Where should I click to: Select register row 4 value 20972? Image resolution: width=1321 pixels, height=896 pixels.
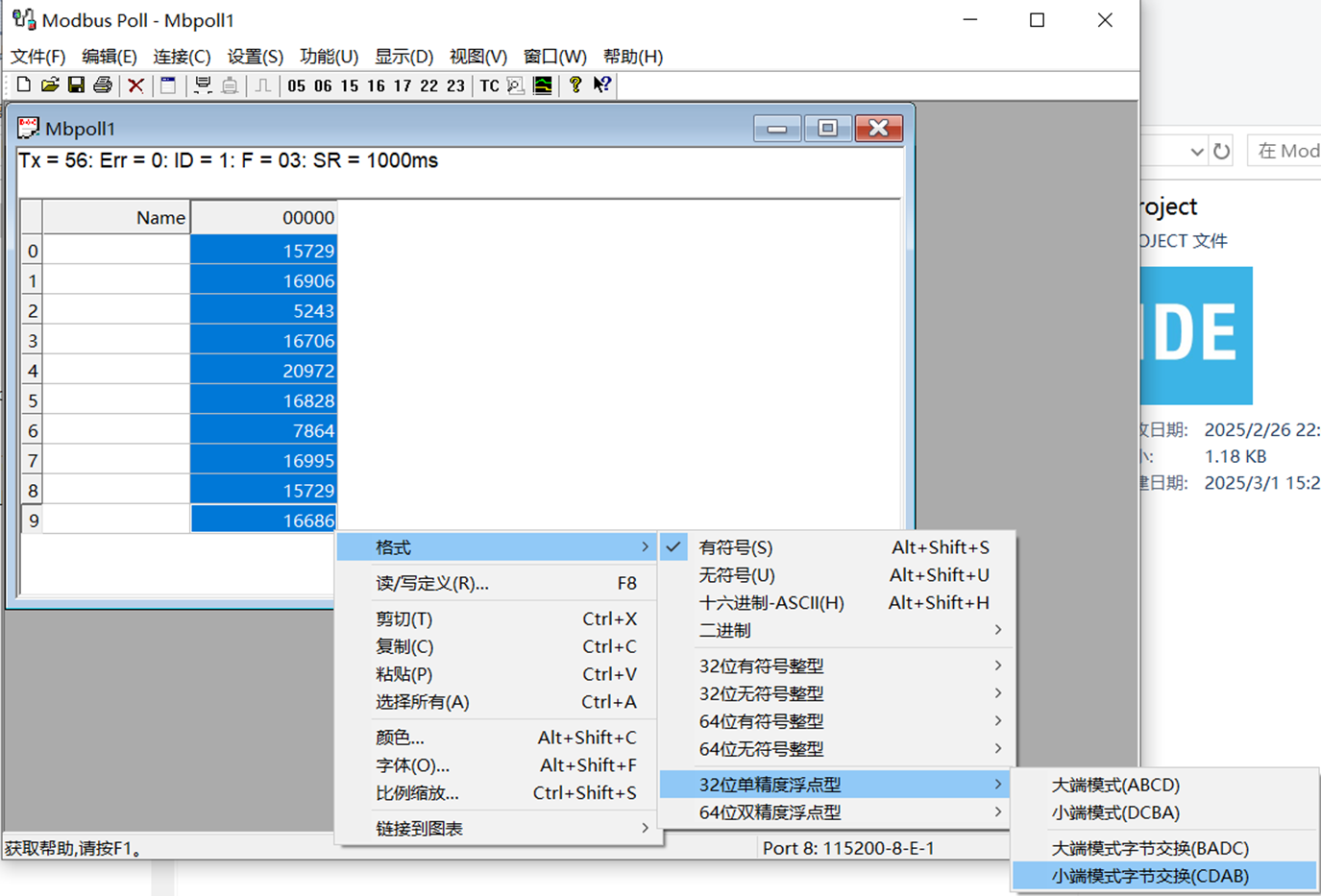coord(288,370)
